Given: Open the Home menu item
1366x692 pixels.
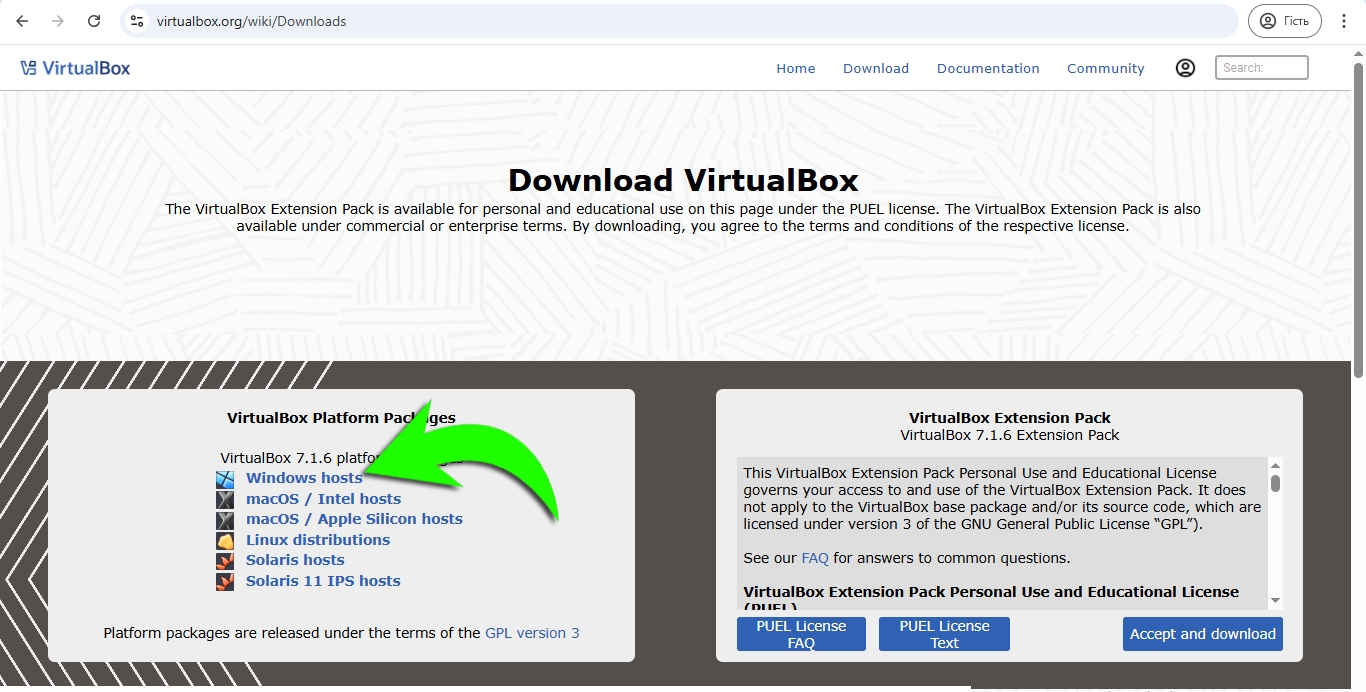Looking at the screenshot, I should pyautogui.click(x=796, y=68).
